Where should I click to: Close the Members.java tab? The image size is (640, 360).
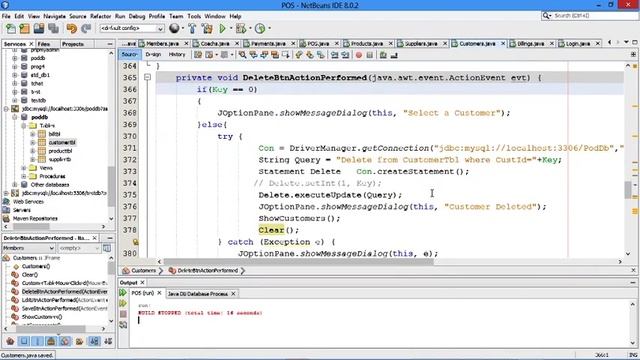pos(187,43)
